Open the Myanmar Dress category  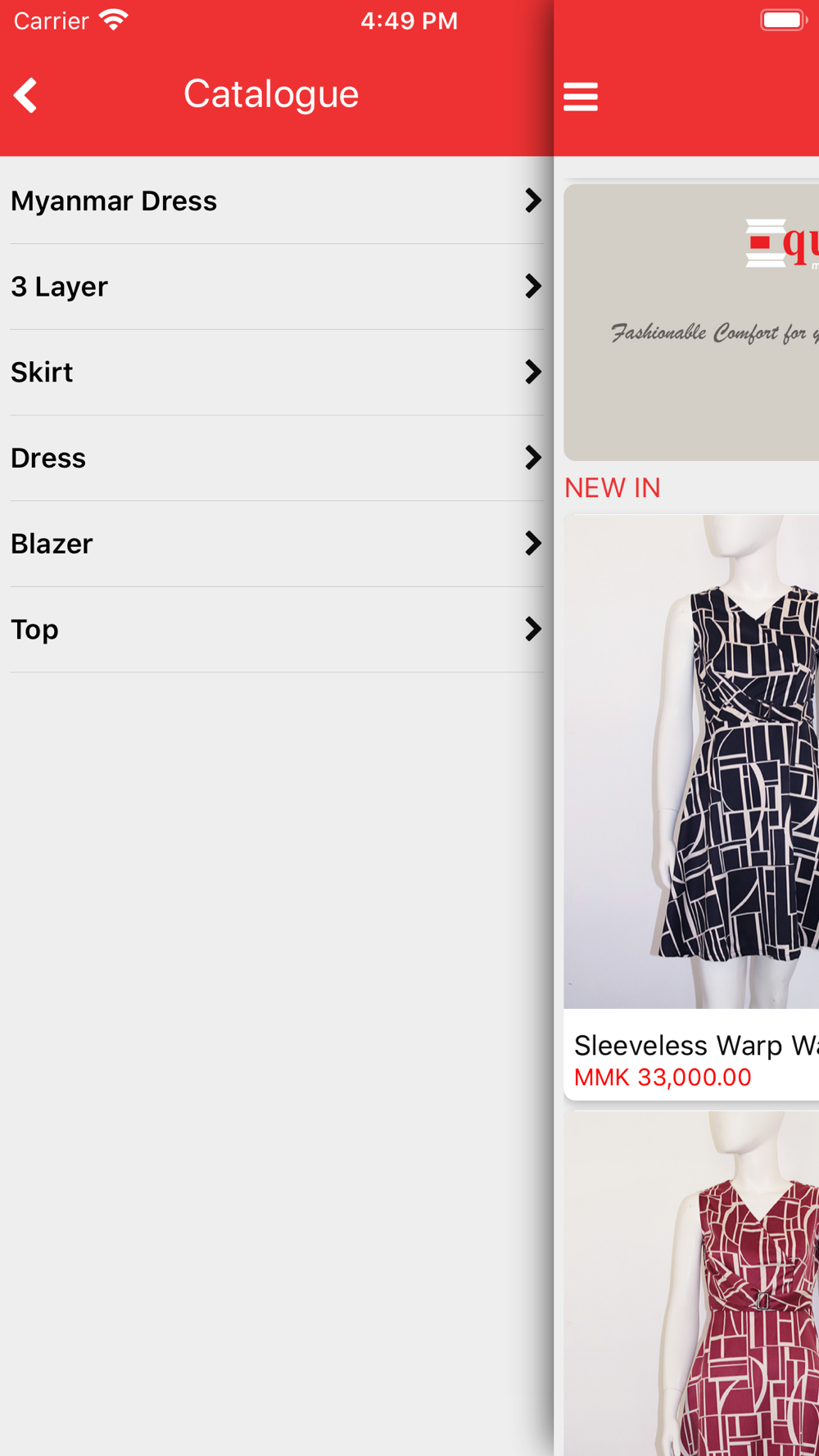click(x=277, y=201)
